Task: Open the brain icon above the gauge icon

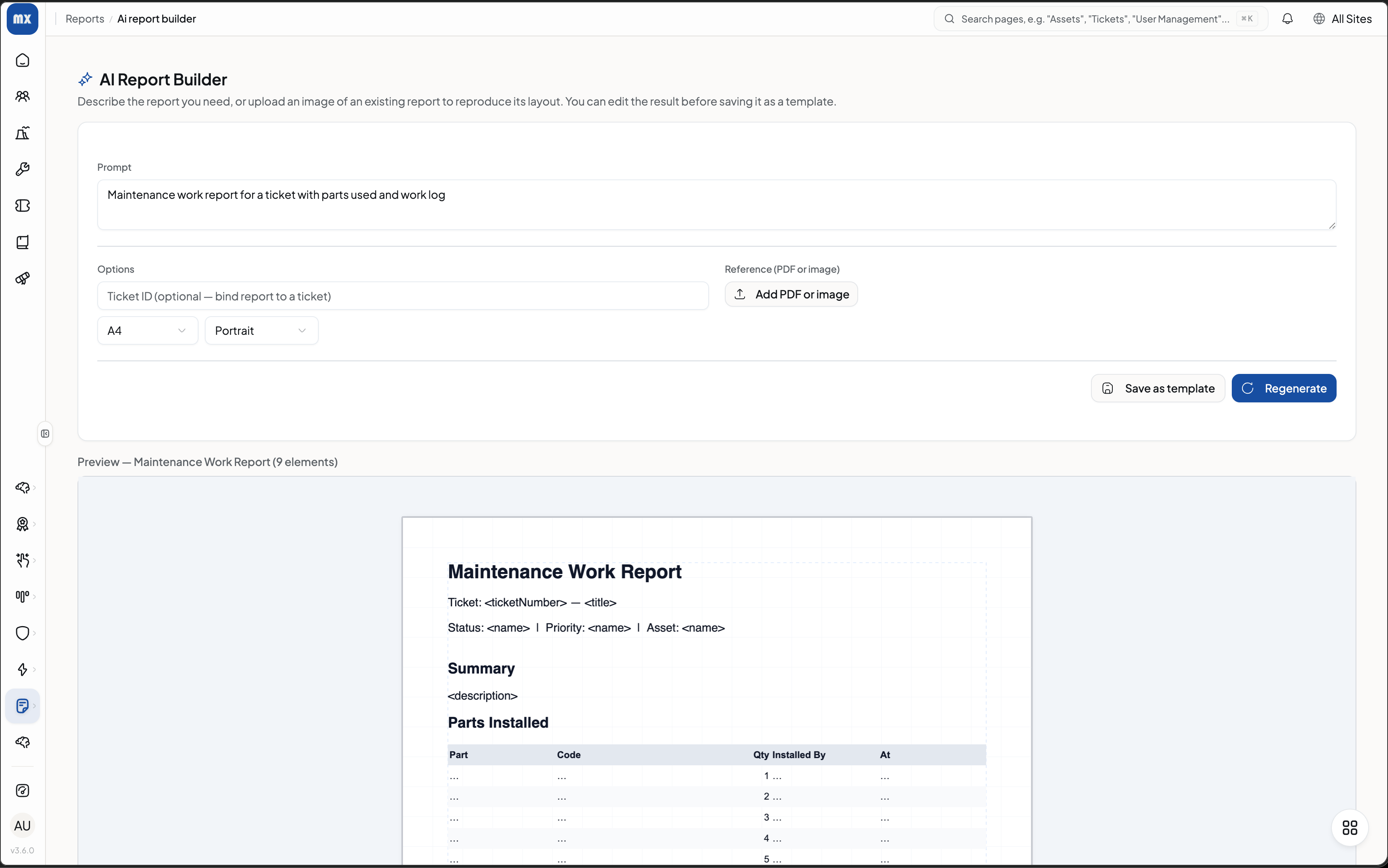Action: 23,742
